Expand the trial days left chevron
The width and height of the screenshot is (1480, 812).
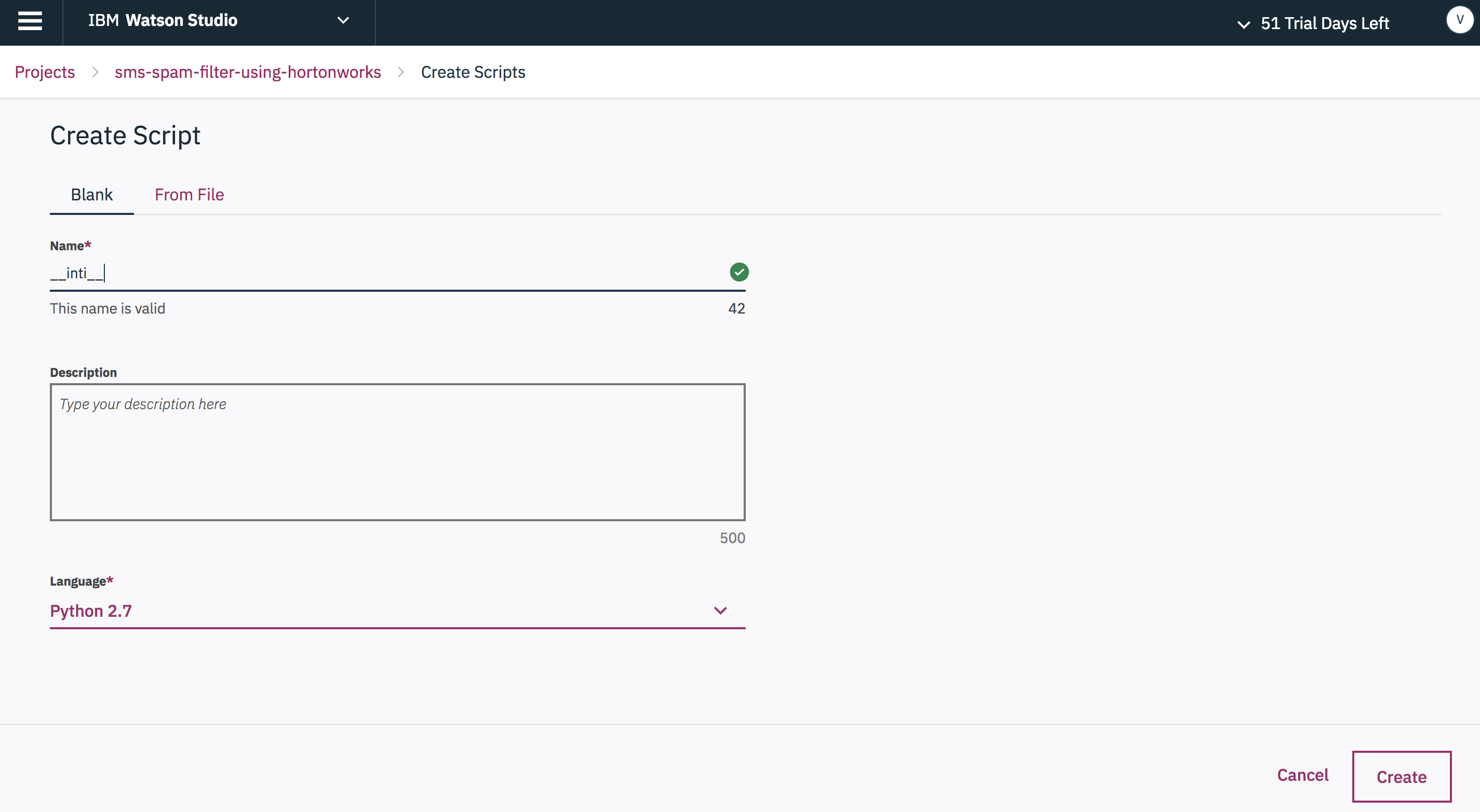pos(1243,24)
